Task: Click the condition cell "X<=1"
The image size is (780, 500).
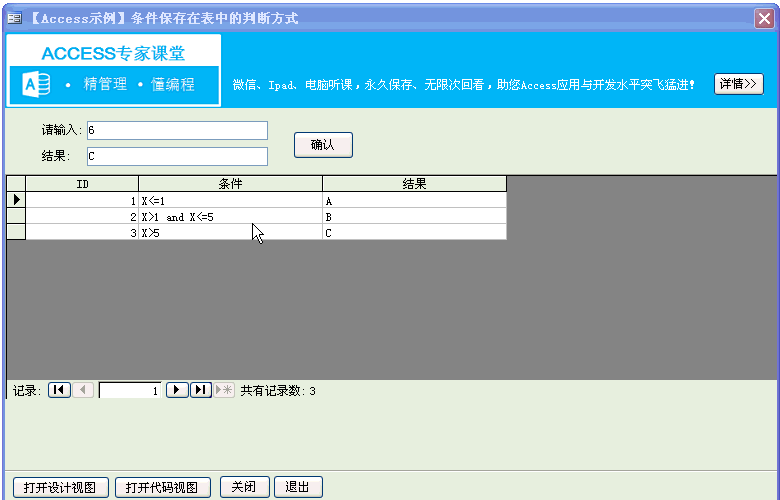Action: coord(230,200)
